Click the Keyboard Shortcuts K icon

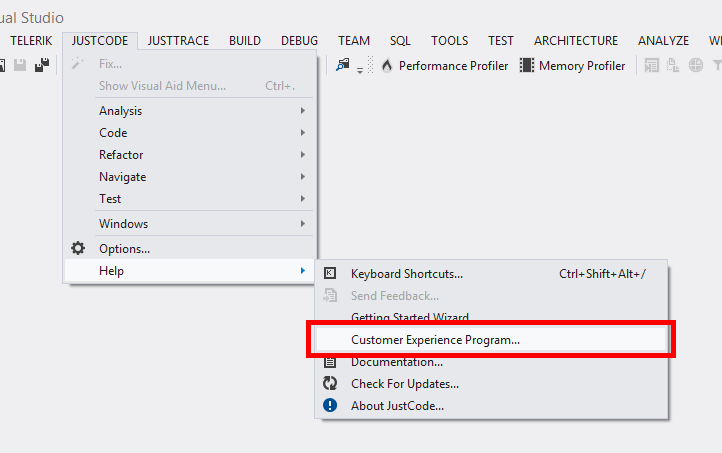pyautogui.click(x=330, y=273)
